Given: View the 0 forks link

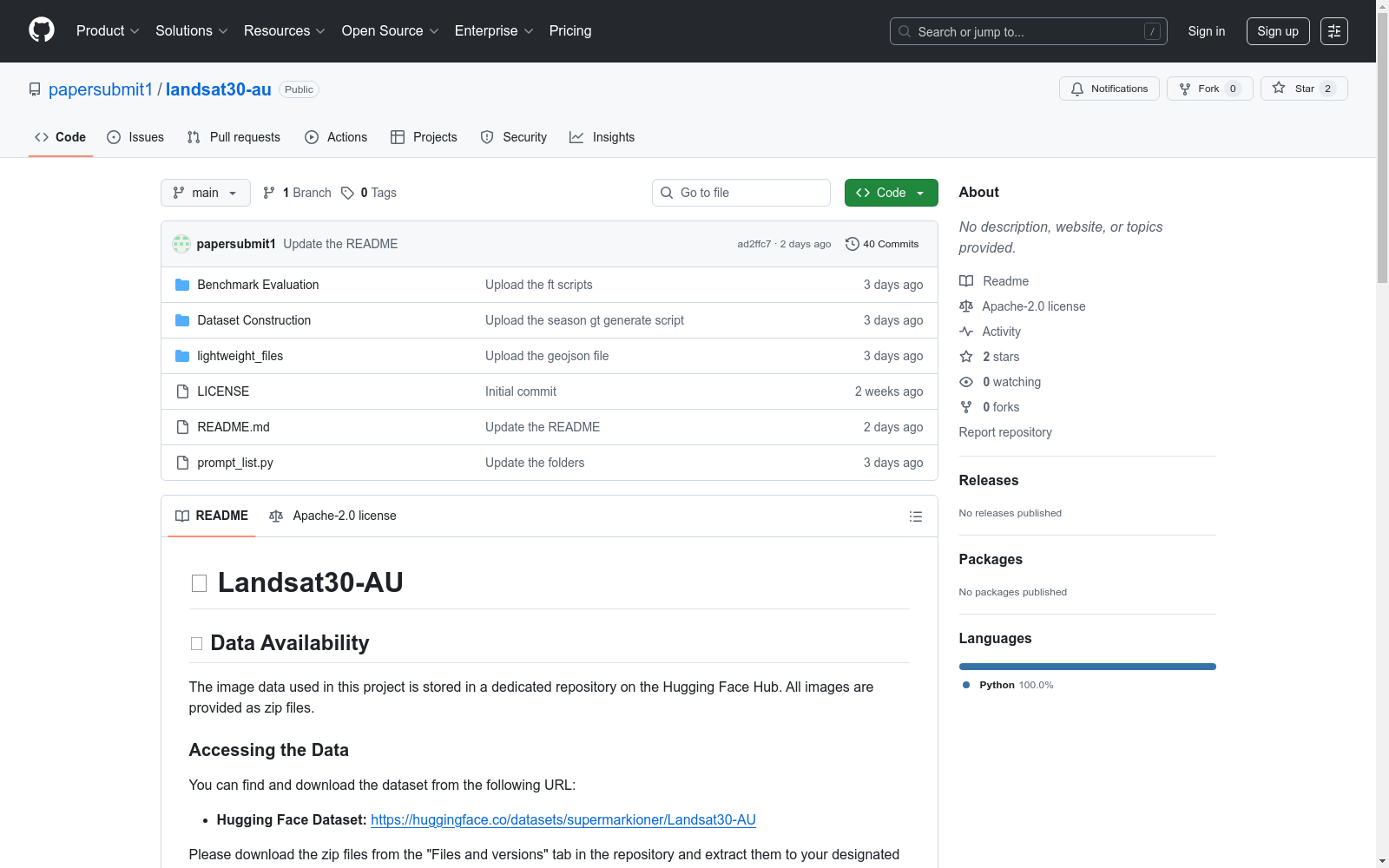Looking at the screenshot, I should coord(990,407).
